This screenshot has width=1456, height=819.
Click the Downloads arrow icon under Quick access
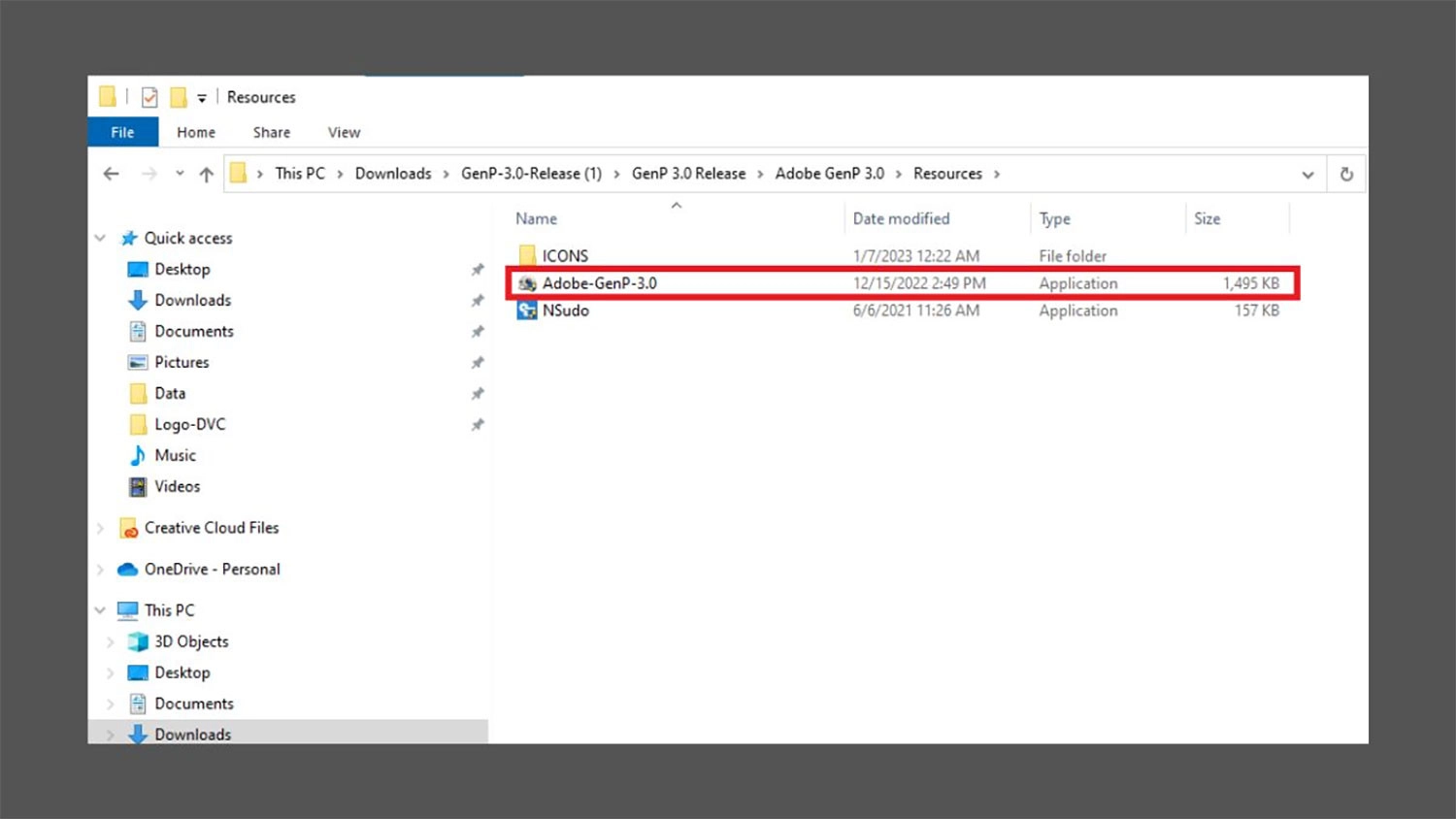pos(138,300)
